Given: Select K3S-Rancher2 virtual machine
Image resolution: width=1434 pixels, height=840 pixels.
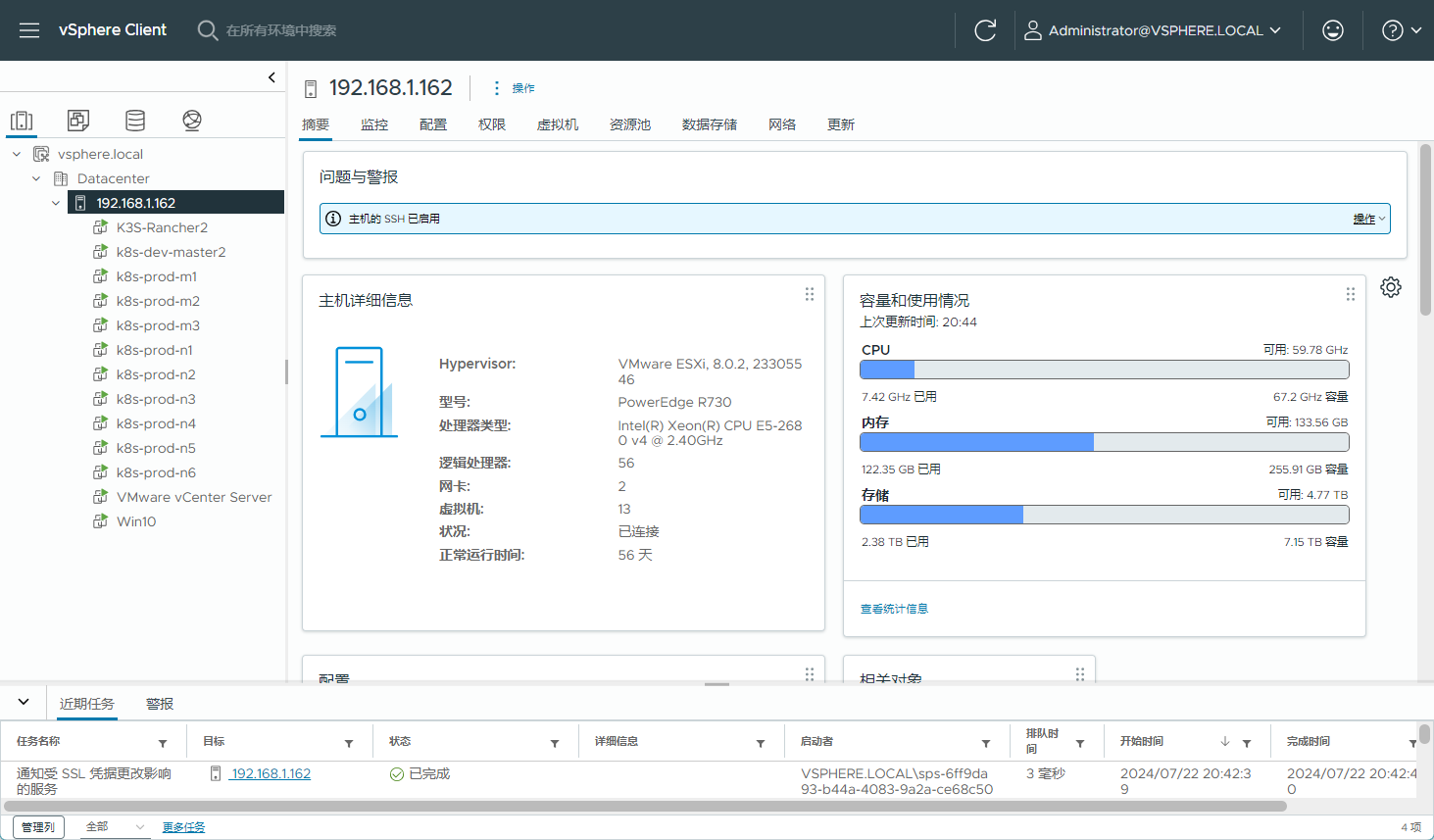Looking at the screenshot, I should pos(162,227).
